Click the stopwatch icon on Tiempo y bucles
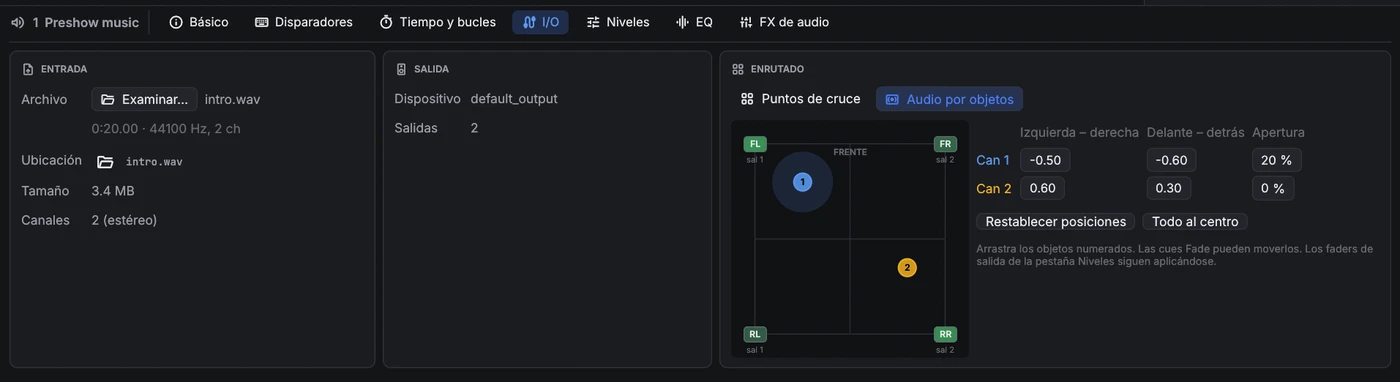Screen dimensions: 1400x382 [386, 22]
